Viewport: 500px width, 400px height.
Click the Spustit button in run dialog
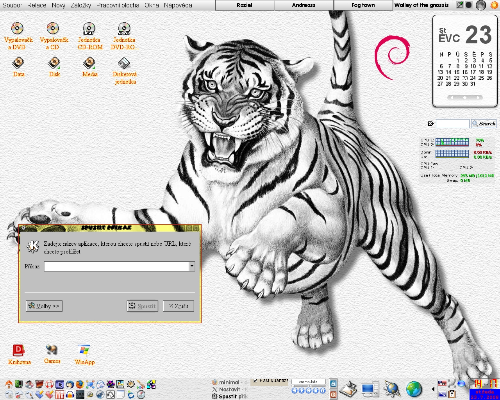click(x=142, y=306)
